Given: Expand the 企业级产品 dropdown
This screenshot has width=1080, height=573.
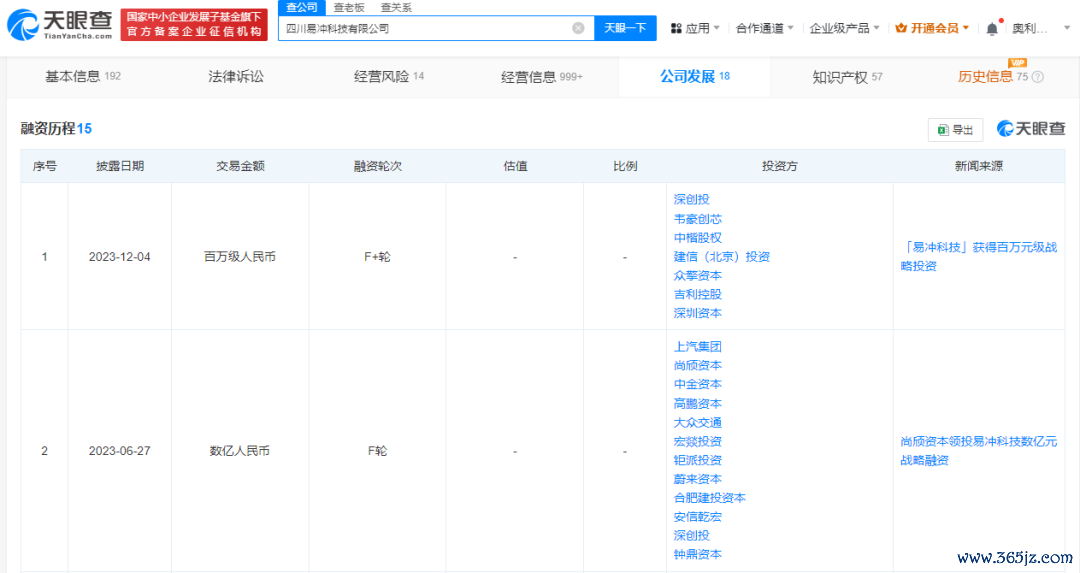Looking at the screenshot, I should pos(844,28).
